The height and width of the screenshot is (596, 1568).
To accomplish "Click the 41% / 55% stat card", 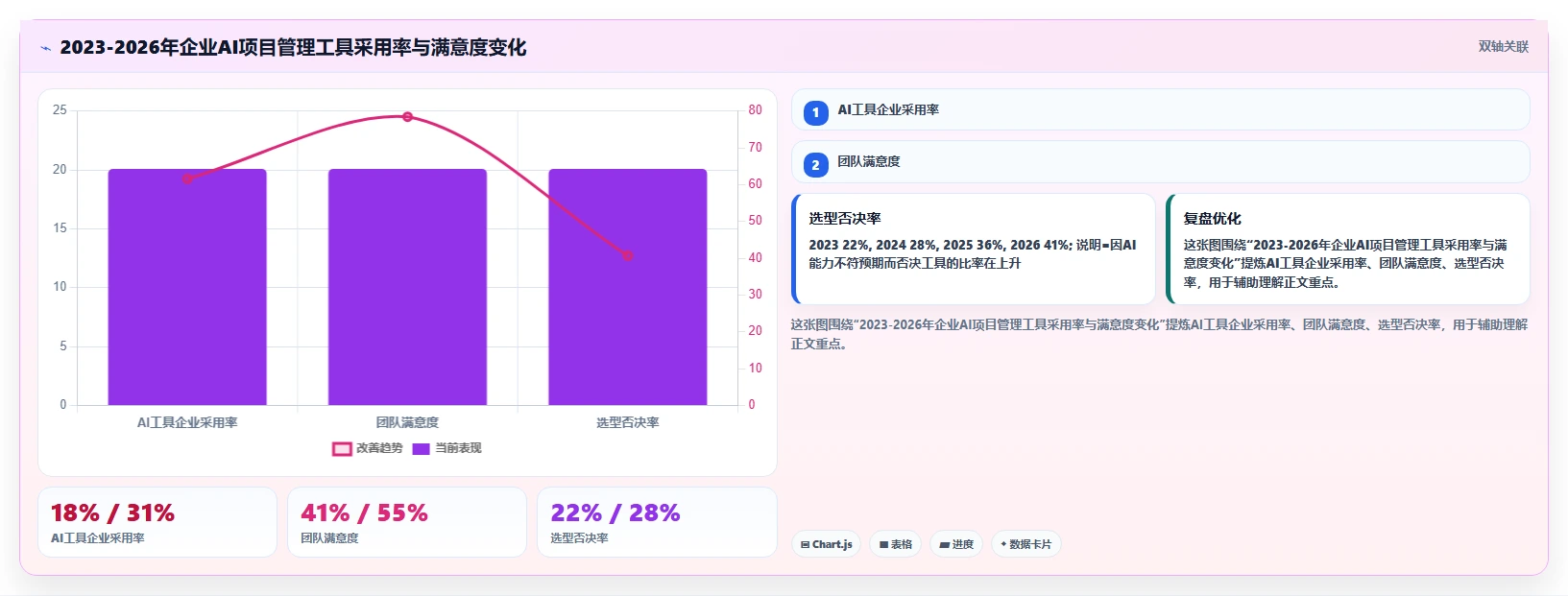I will [407, 522].
